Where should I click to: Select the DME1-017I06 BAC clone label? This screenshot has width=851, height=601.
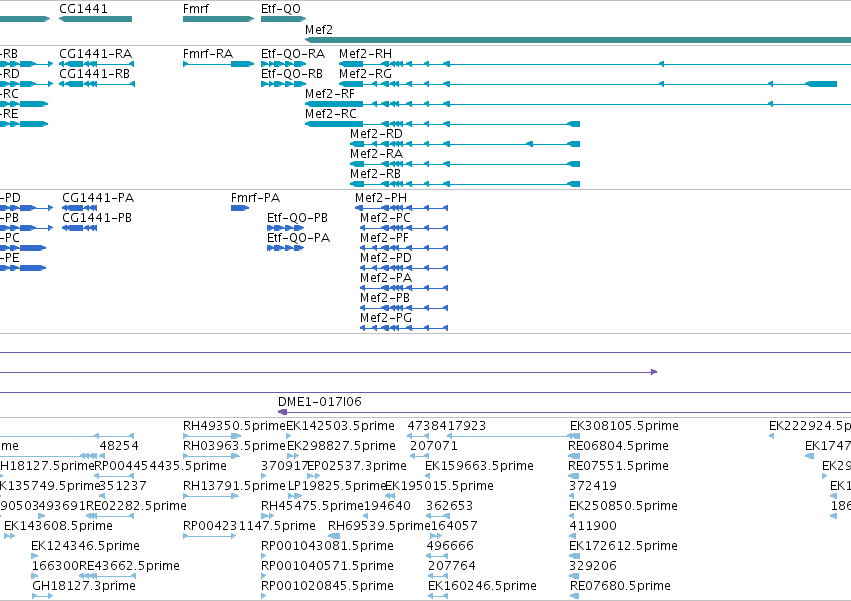click(x=320, y=402)
